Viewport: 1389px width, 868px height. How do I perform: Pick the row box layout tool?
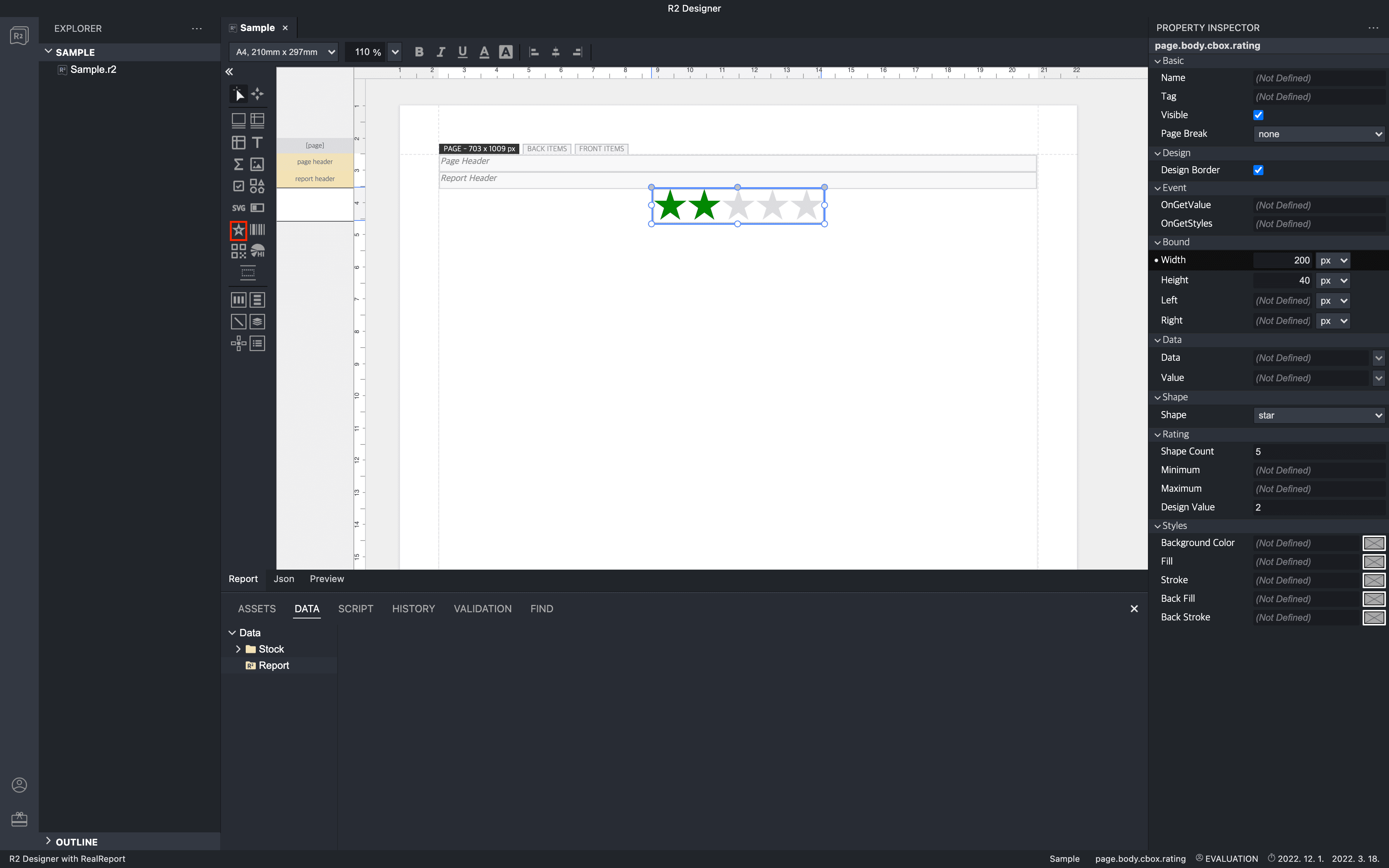click(258, 300)
